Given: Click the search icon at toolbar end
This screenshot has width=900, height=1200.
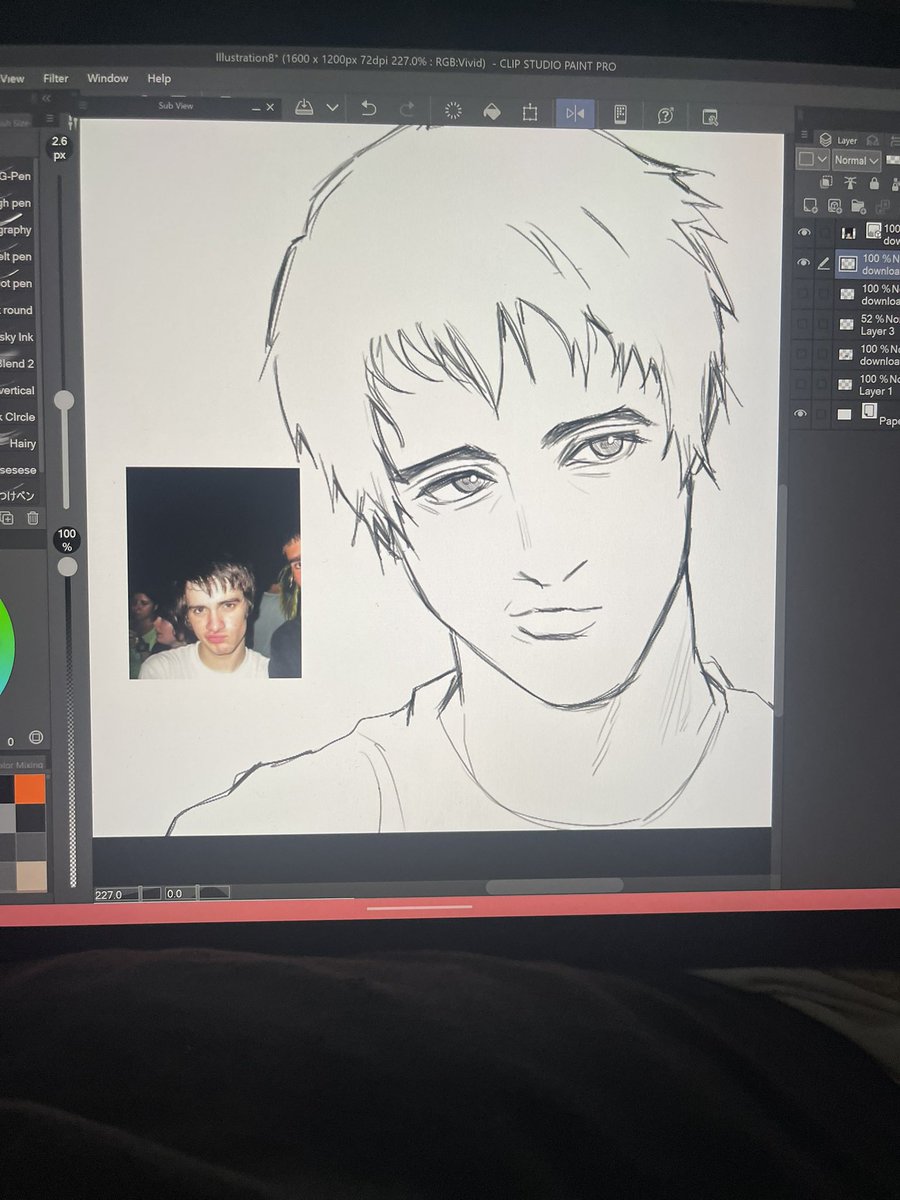Looking at the screenshot, I should click(710, 117).
